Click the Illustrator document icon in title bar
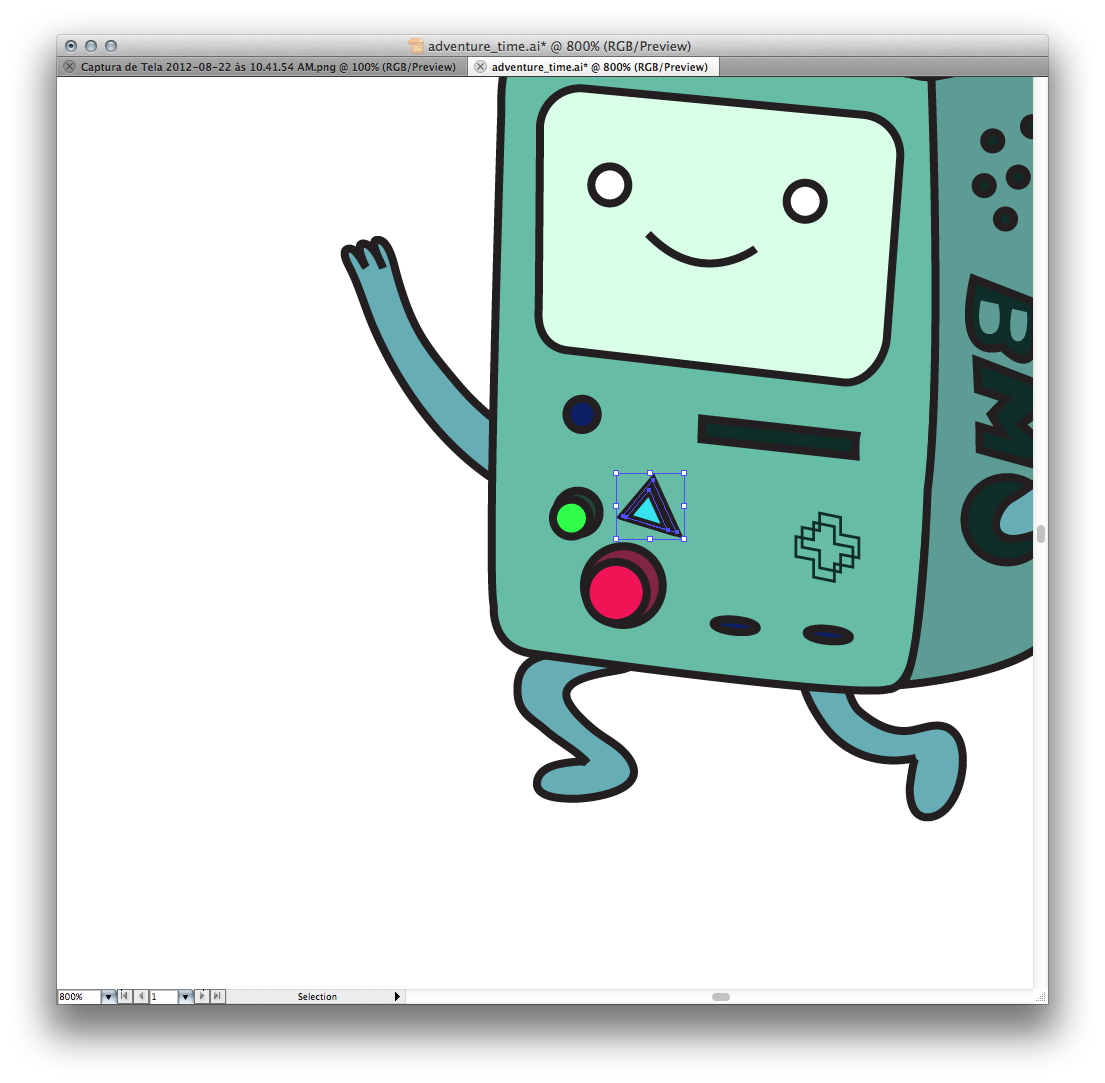 click(417, 46)
